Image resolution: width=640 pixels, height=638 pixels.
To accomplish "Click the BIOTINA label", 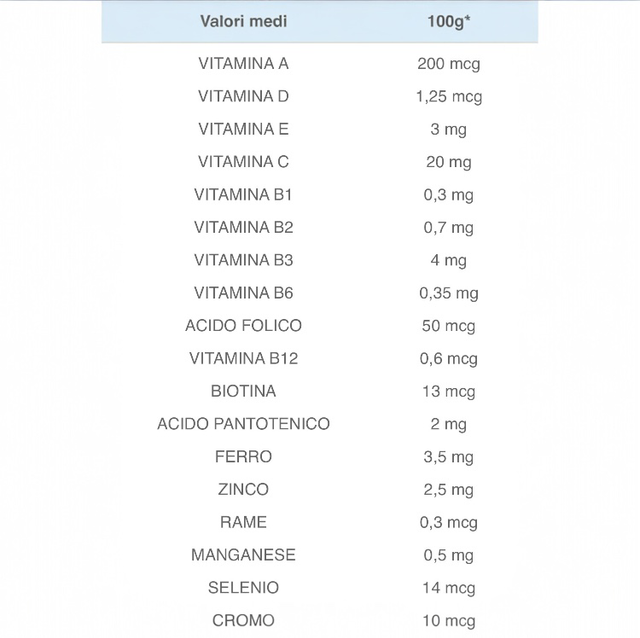I will coord(243,391).
